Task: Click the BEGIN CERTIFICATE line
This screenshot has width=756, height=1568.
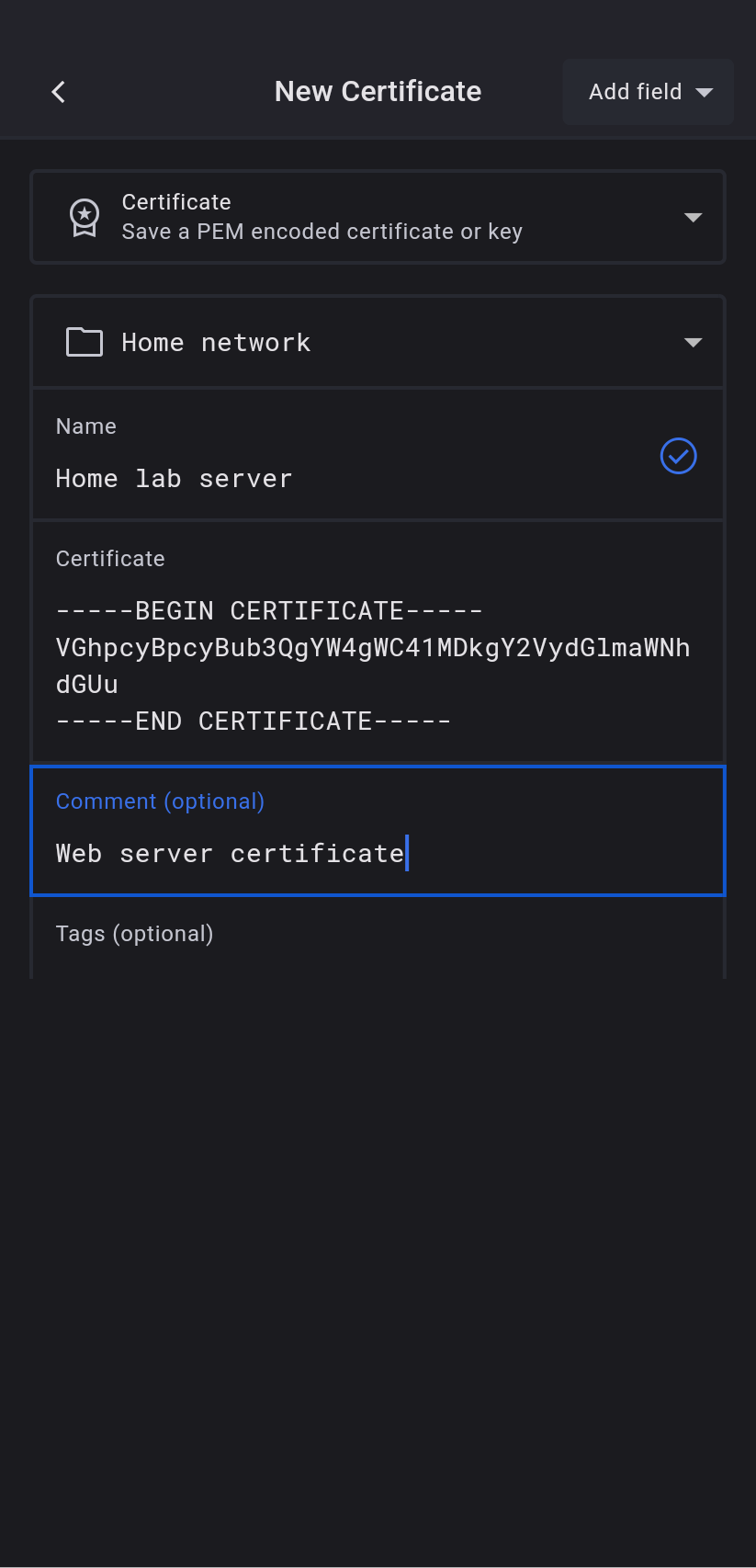Action: (269, 611)
